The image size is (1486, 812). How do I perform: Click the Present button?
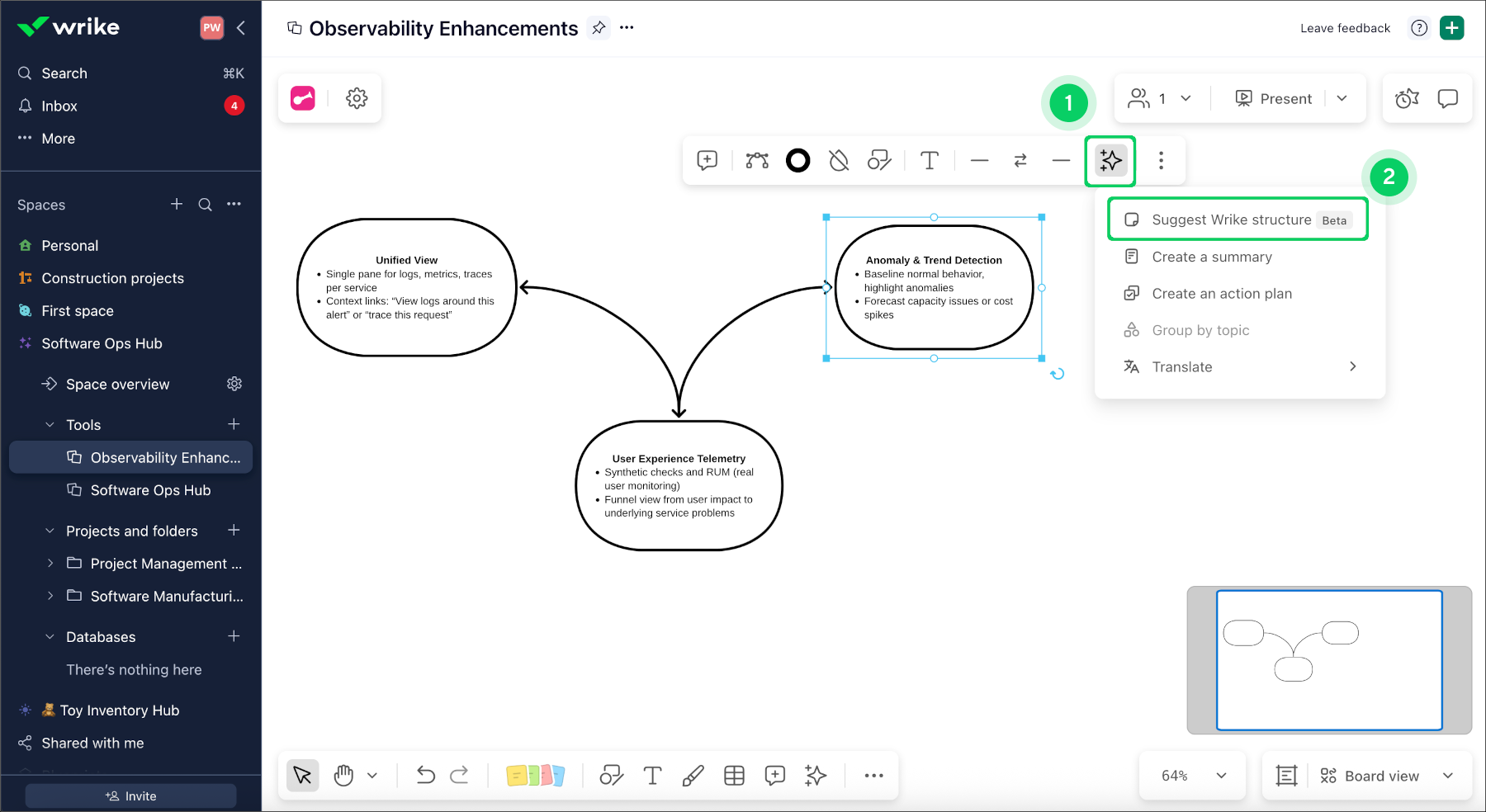[x=1273, y=99]
